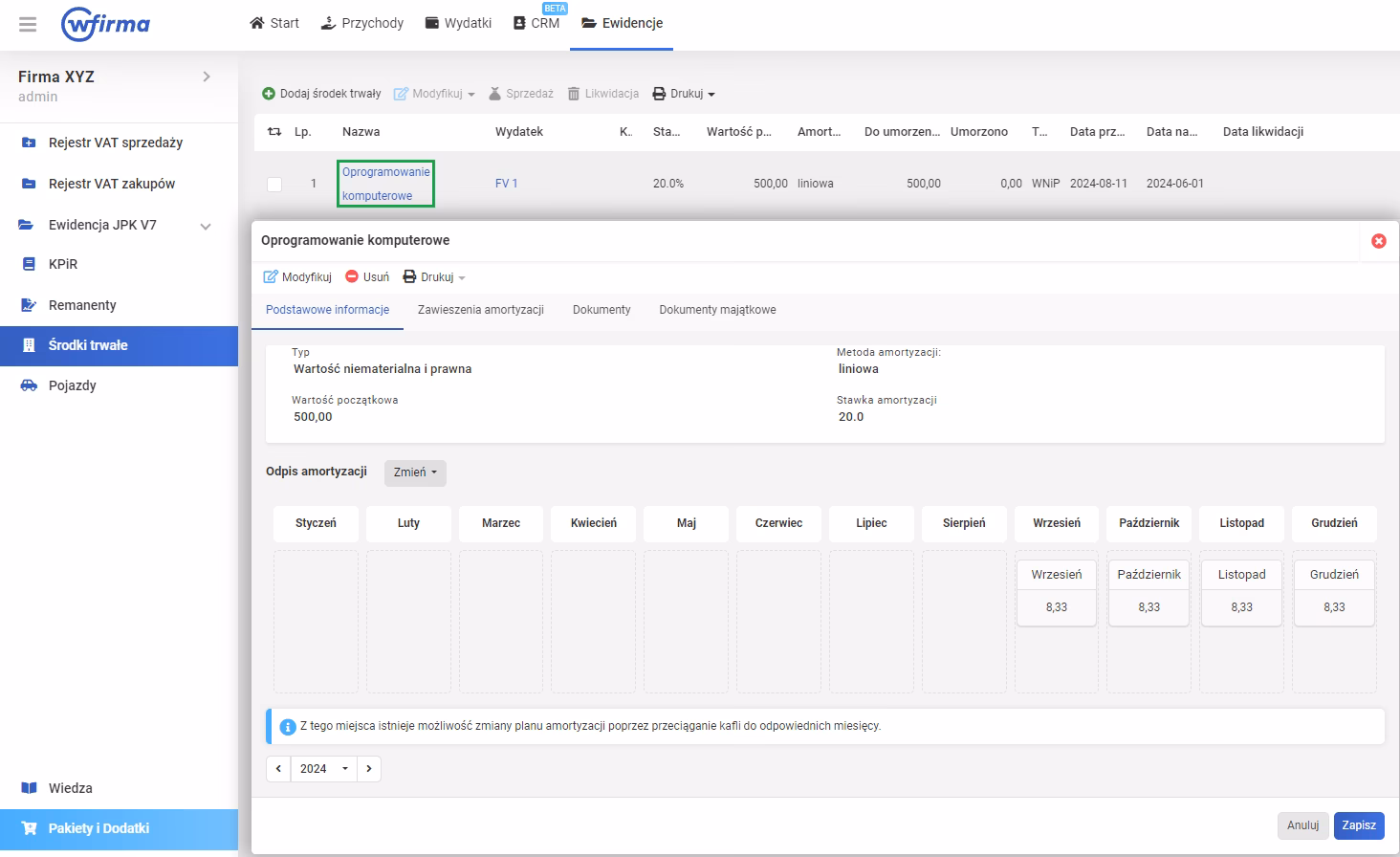Click the info icon in amortization hint

pyautogui.click(x=287, y=727)
